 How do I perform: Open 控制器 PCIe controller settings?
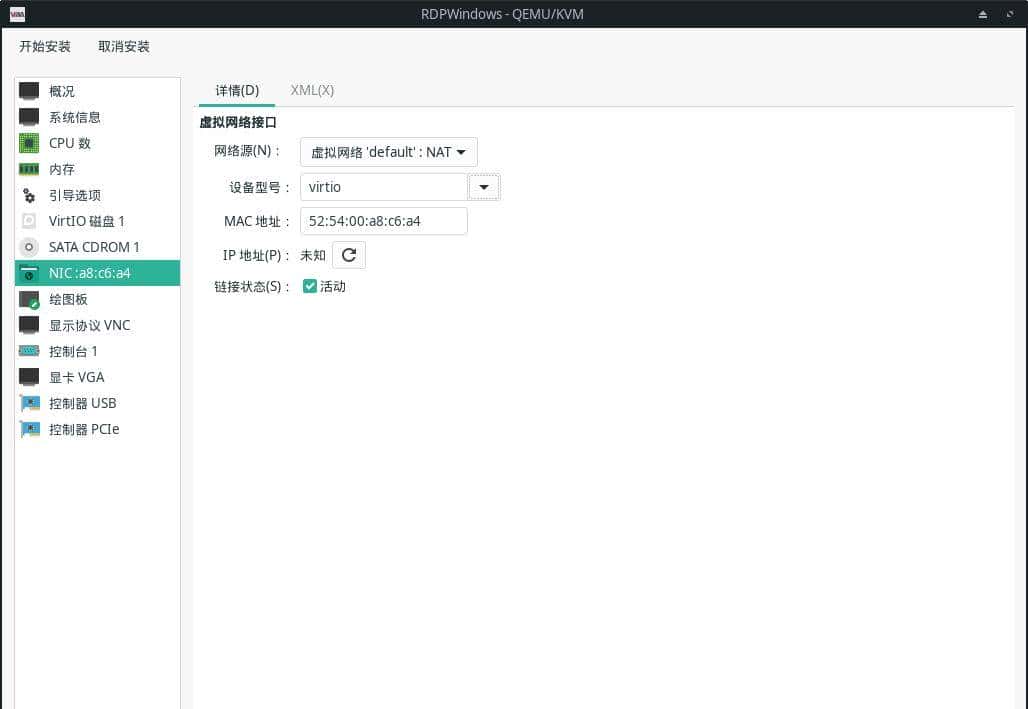click(x=81, y=429)
